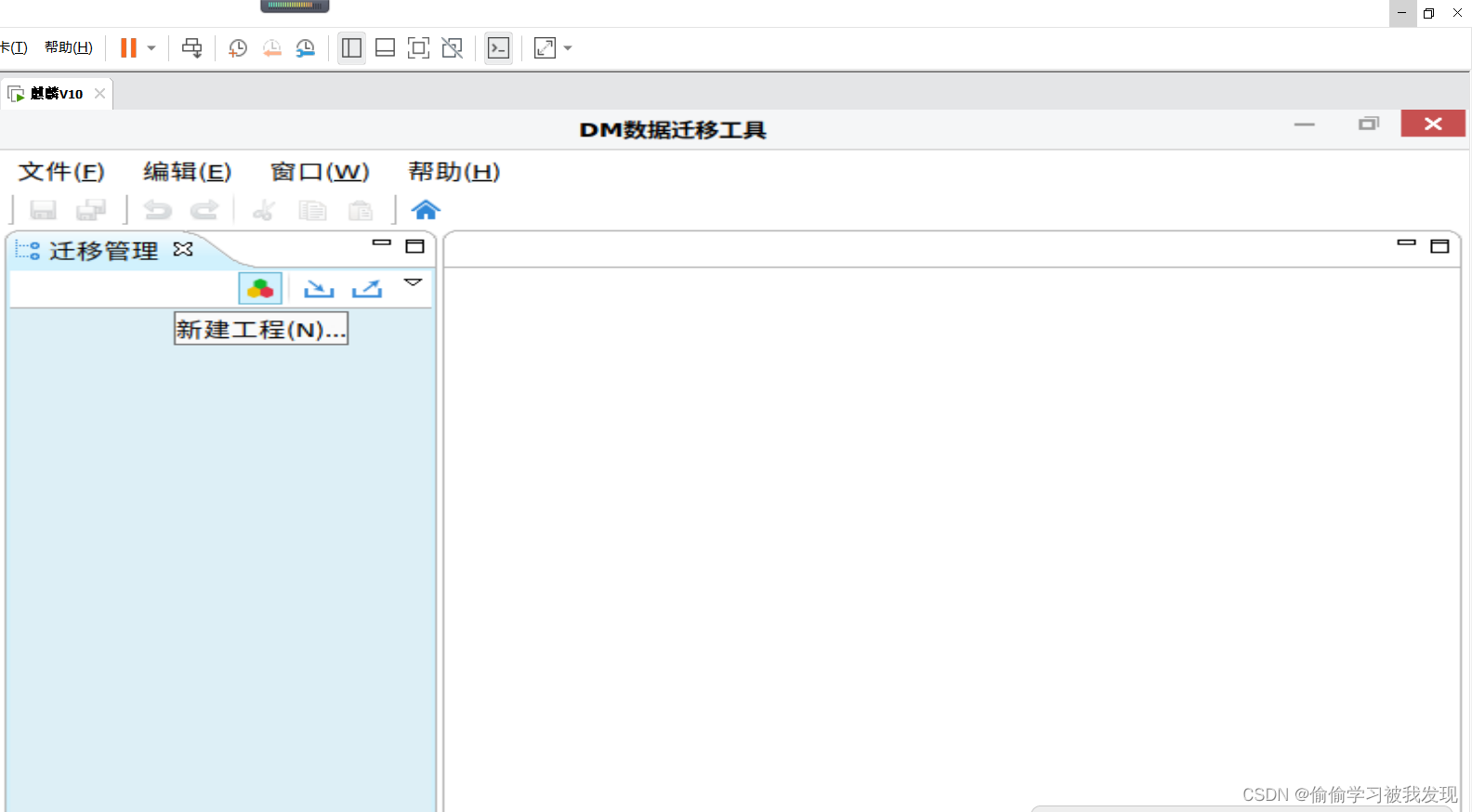The width and height of the screenshot is (1472, 812).
Task: Open the power options dropdown arrow
Action: [151, 48]
